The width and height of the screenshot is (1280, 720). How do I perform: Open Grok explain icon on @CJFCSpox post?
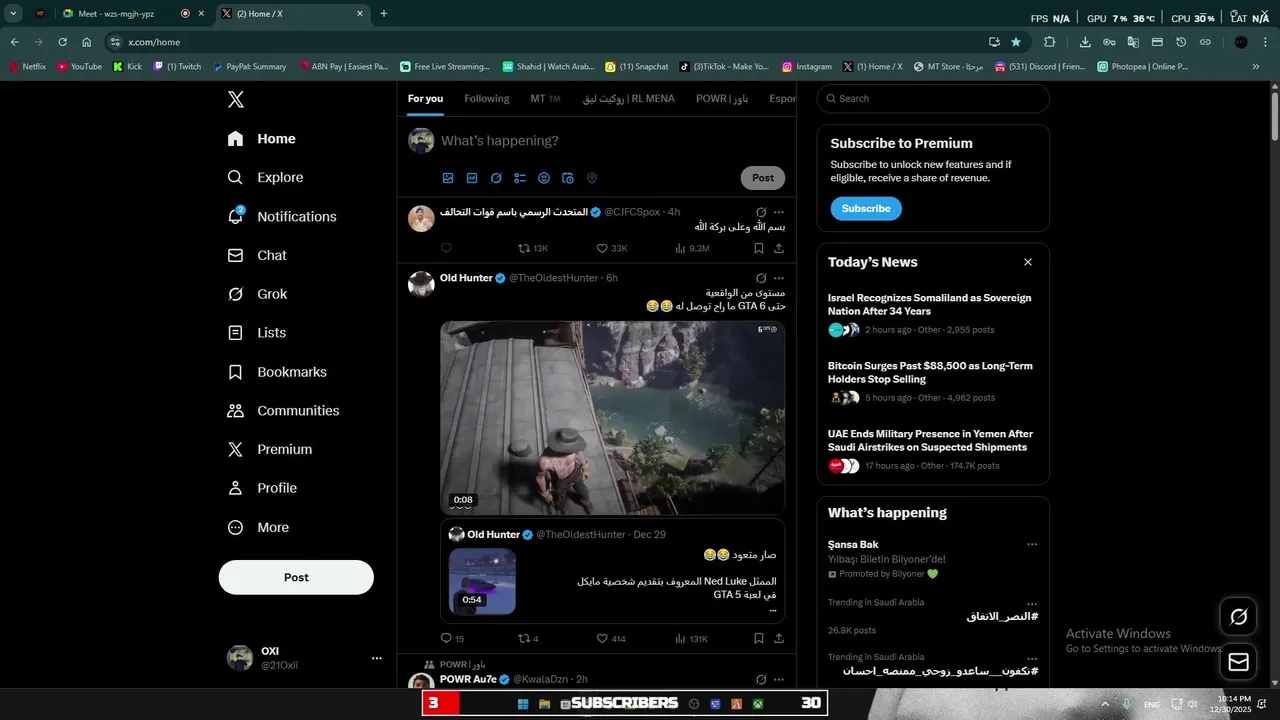click(761, 212)
